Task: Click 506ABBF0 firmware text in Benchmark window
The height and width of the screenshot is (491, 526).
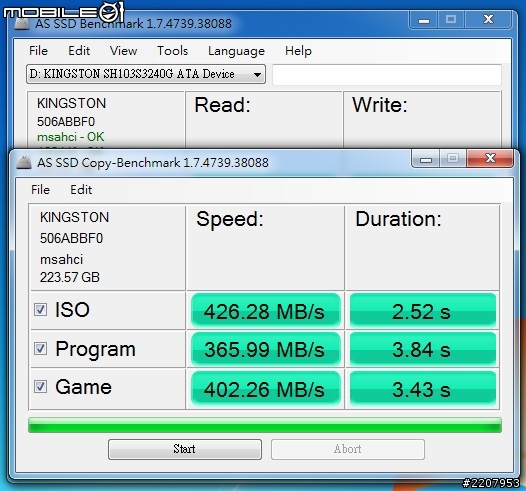Action: coord(66,122)
